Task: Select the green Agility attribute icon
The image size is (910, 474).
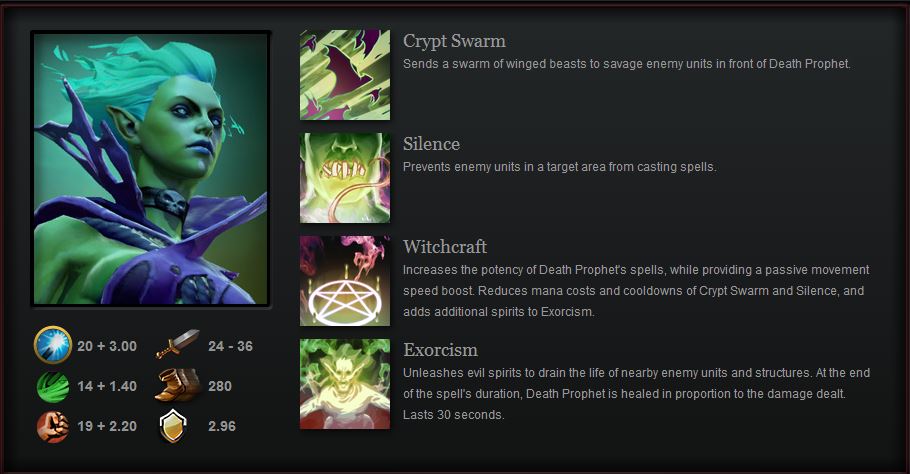Action: [x=53, y=386]
